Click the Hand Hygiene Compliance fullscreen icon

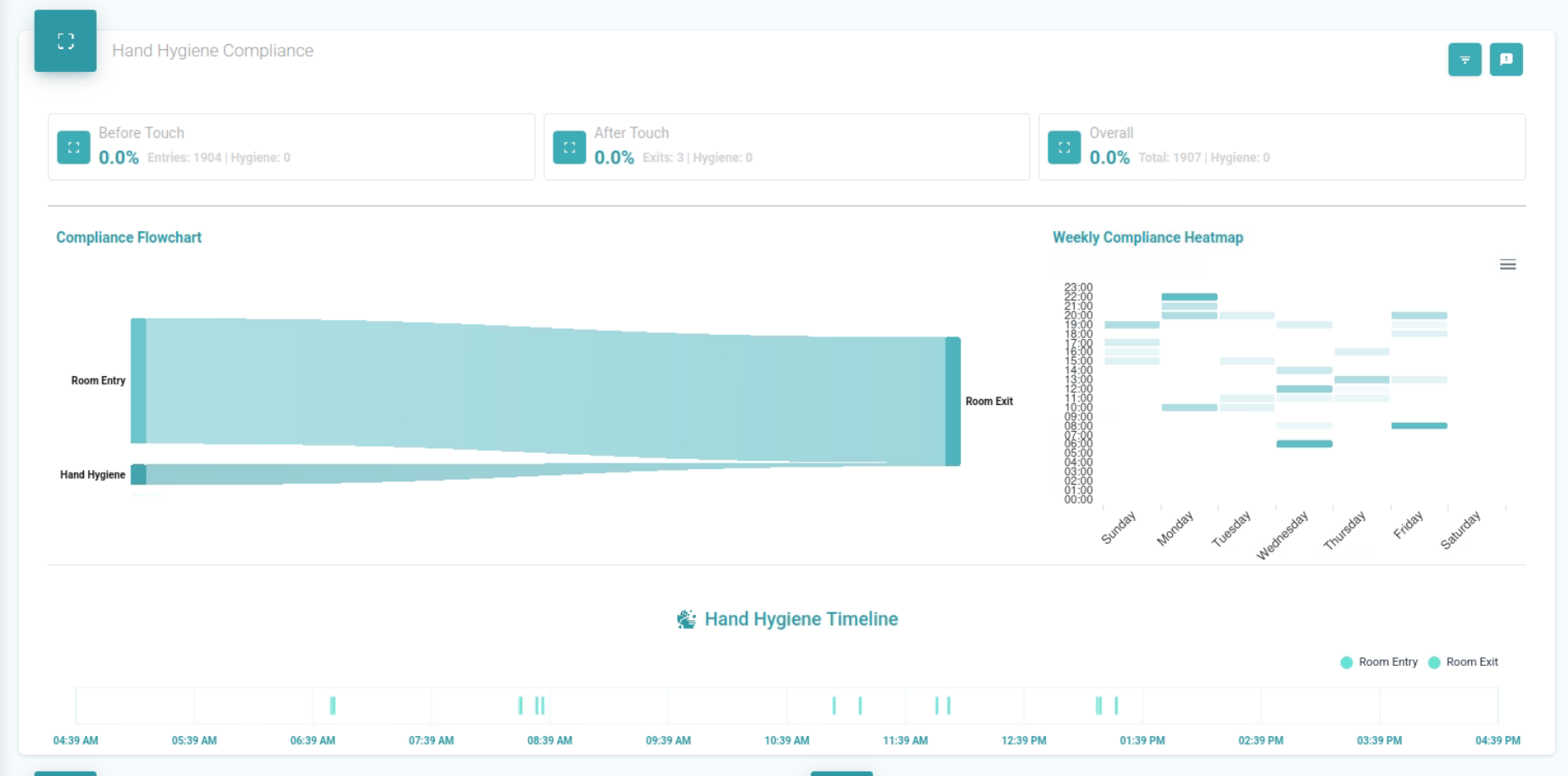pyautogui.click(x=65, y=41)
